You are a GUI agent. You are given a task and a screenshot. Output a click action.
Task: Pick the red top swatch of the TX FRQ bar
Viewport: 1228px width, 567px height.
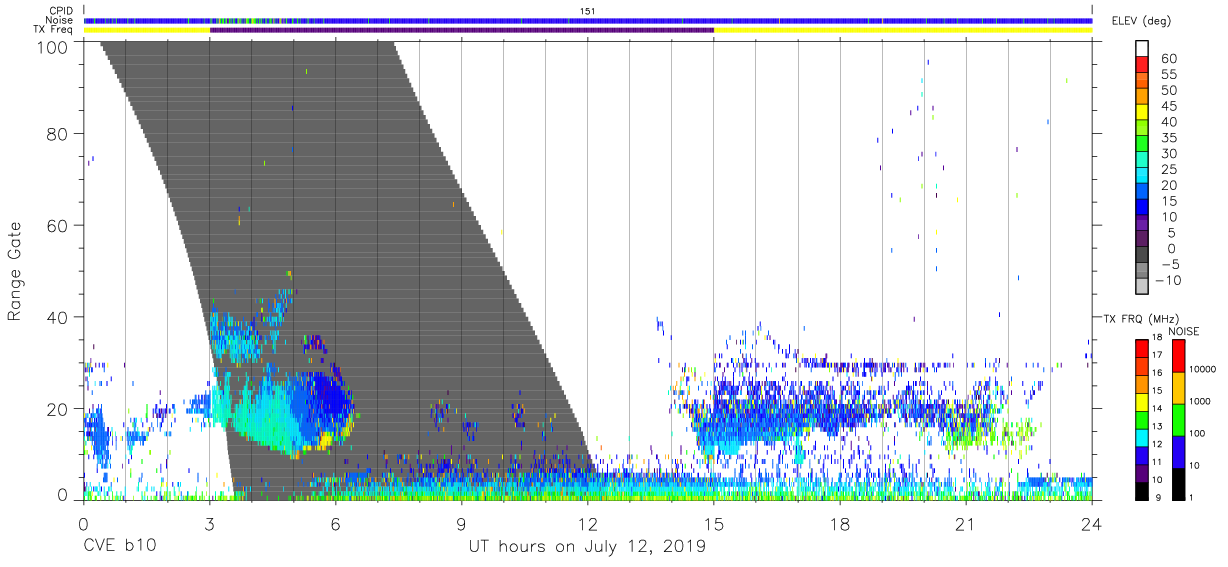(x=1142, y=349)
